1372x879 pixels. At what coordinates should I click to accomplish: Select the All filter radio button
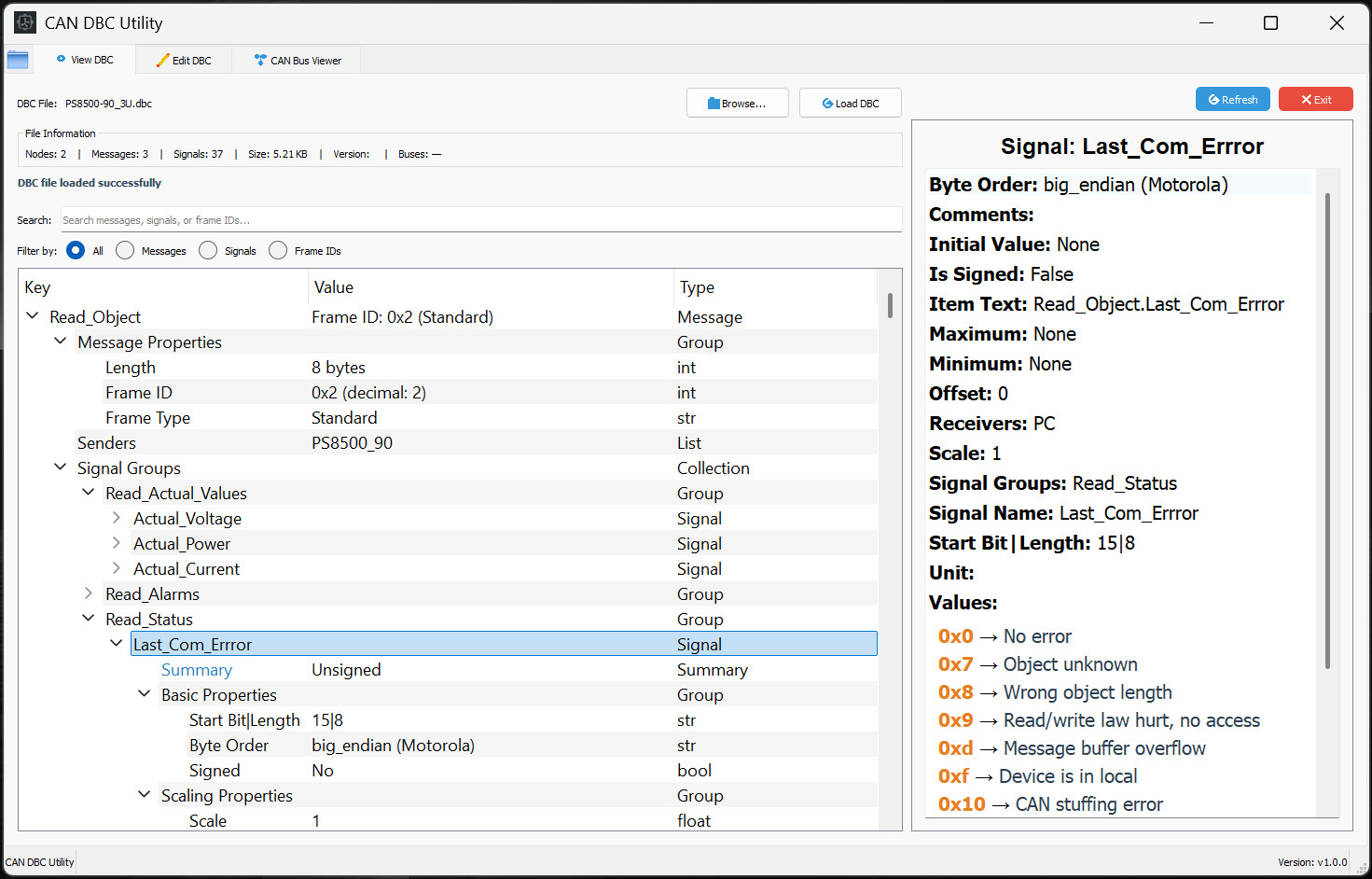click(76, 251)
